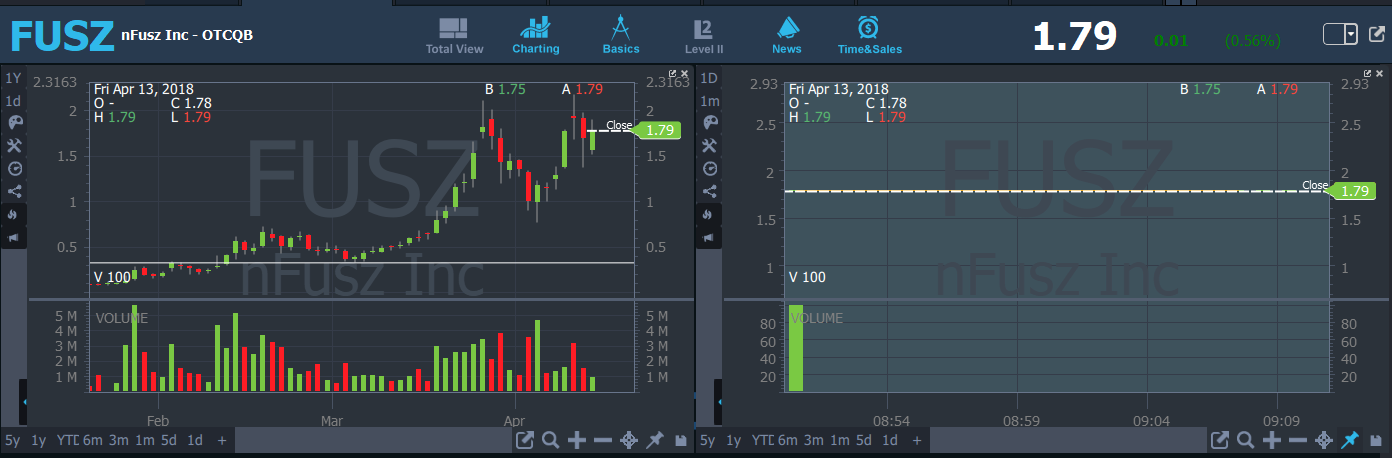The height and width of the screenshot is (458, 1392).
Task: Open the layout dropdown in the top right
Action: pos(1351,35)
